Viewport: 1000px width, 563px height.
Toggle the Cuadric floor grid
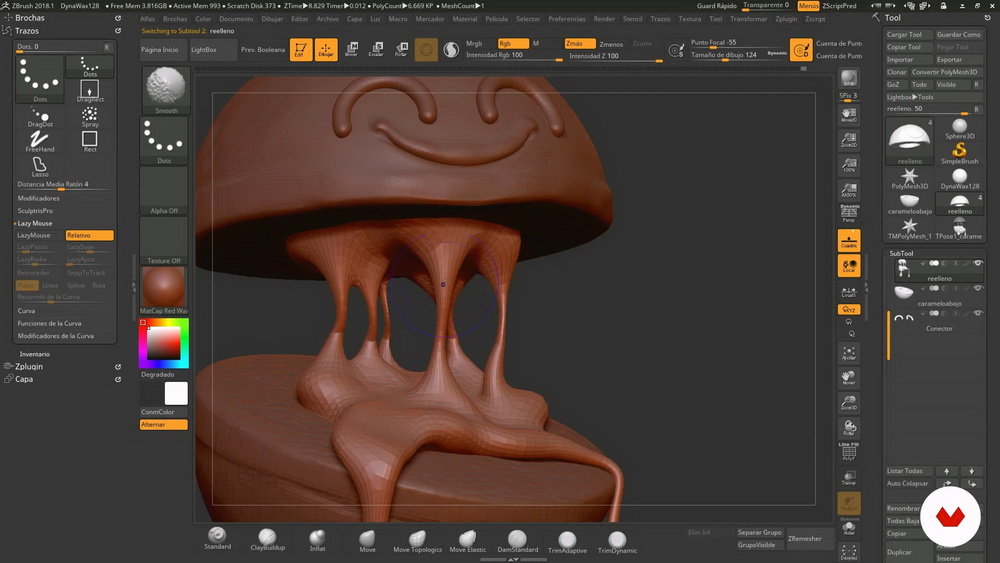[849, 240]
